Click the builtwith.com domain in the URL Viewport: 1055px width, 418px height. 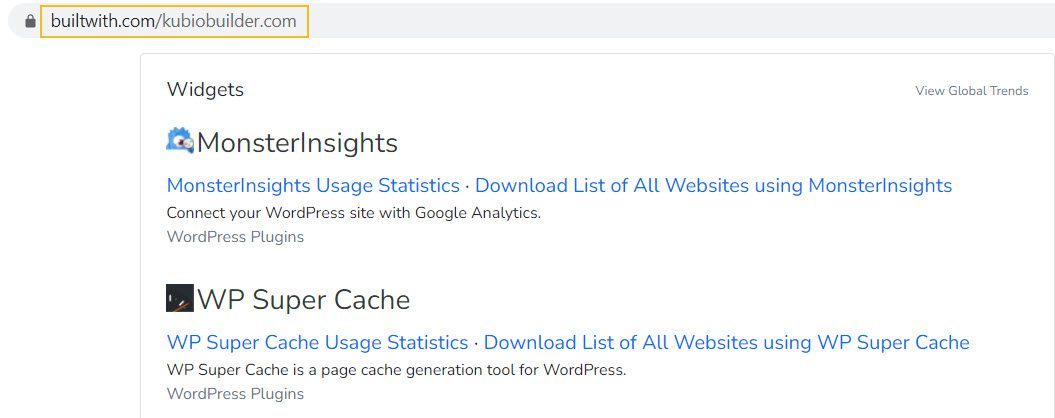pos(100,21)
